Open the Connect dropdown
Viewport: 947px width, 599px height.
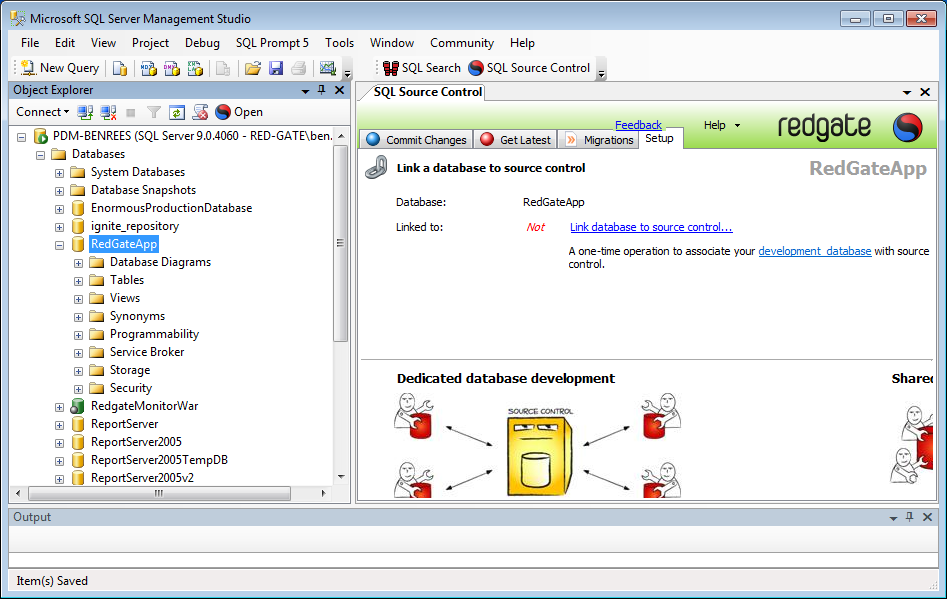tap(42, 112)
